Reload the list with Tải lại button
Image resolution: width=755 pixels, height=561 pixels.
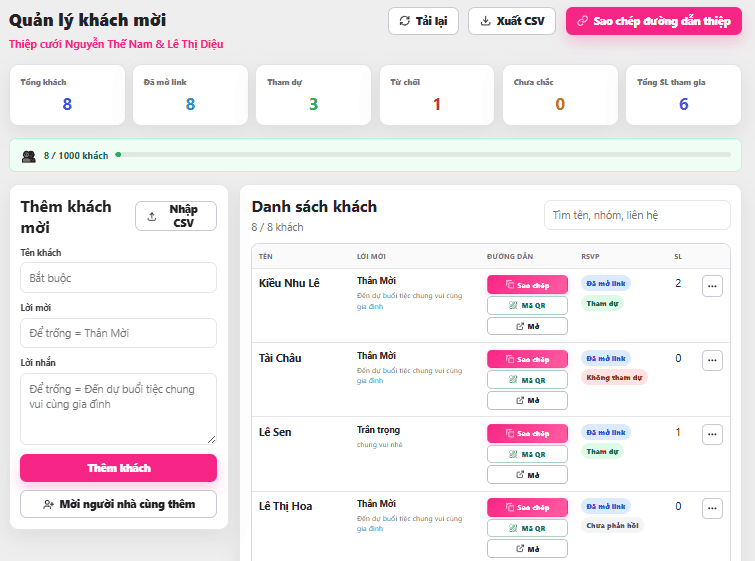point(423,21)
